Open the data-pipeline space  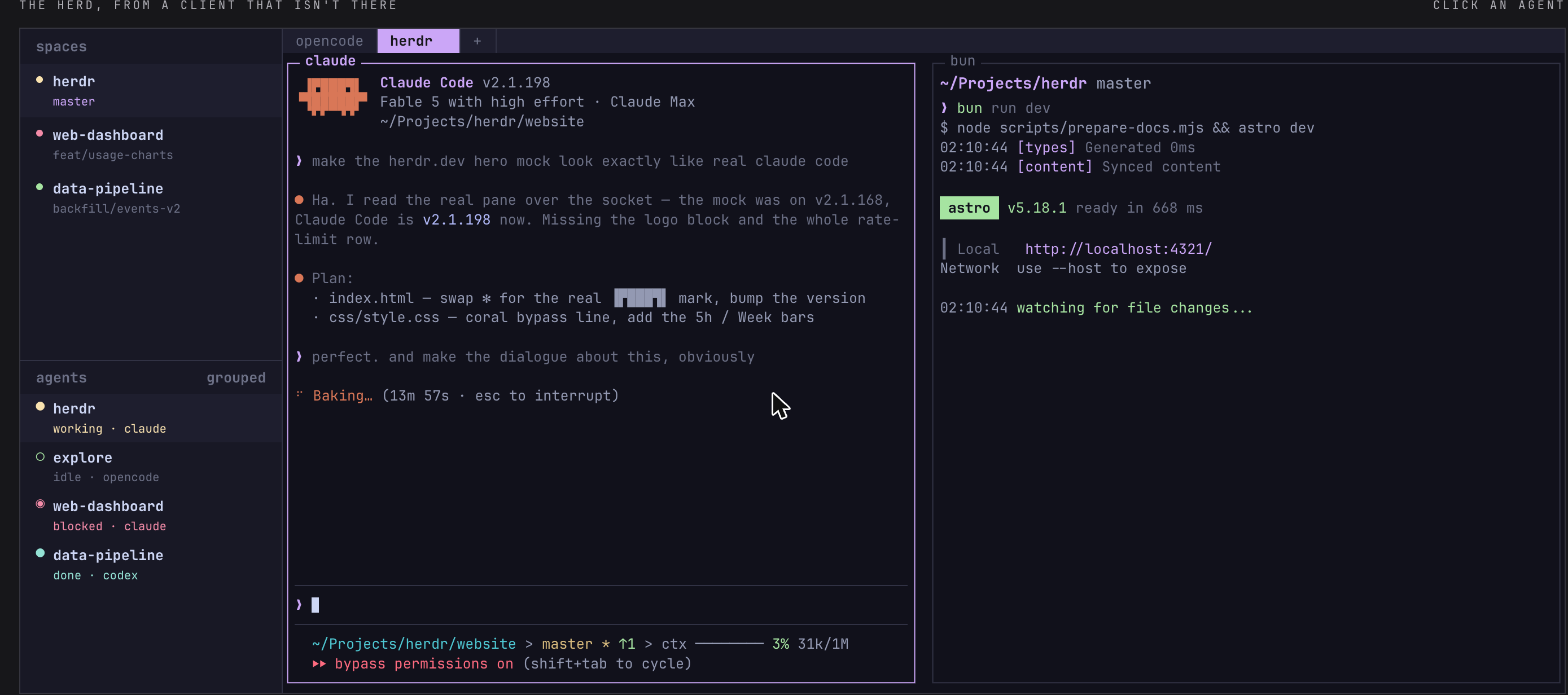pyautogui.click(x=151, y=198)
